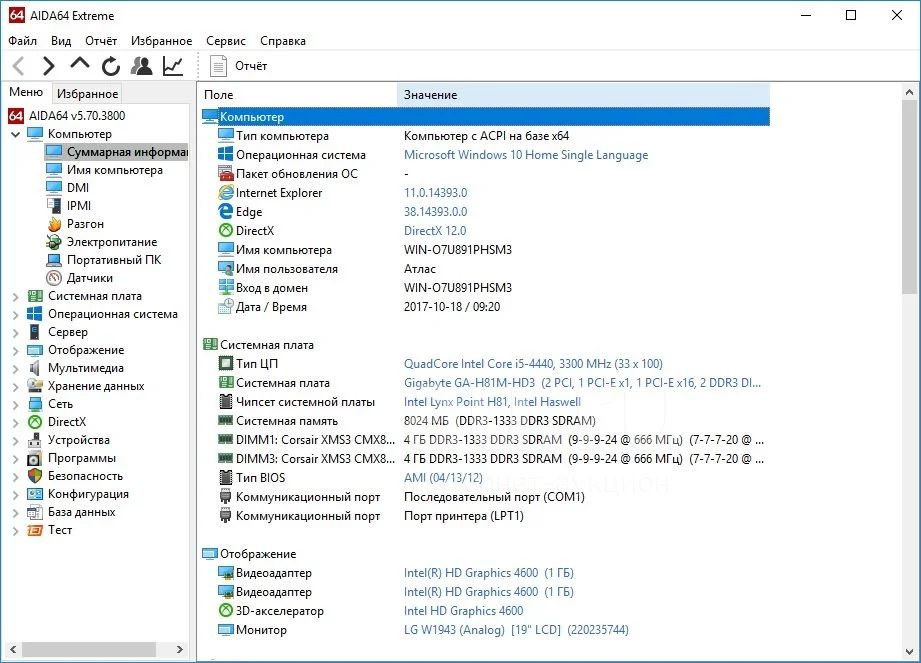The height and width of the screenshot is (663, 921).
Task: Click the vertical scrollbar down arrow
Action: click(910, 652)
